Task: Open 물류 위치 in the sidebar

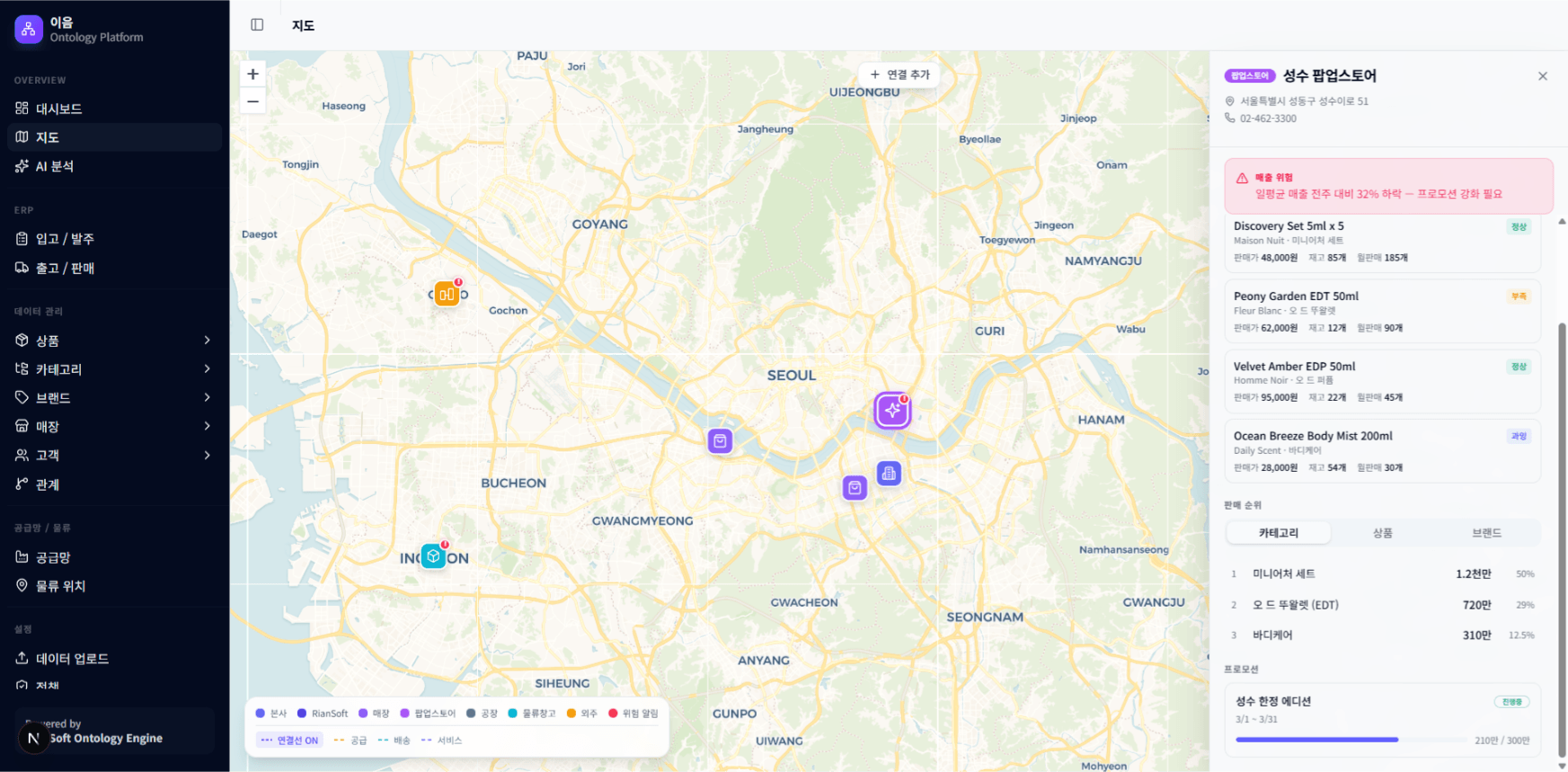Action: (x=115, y=586)
